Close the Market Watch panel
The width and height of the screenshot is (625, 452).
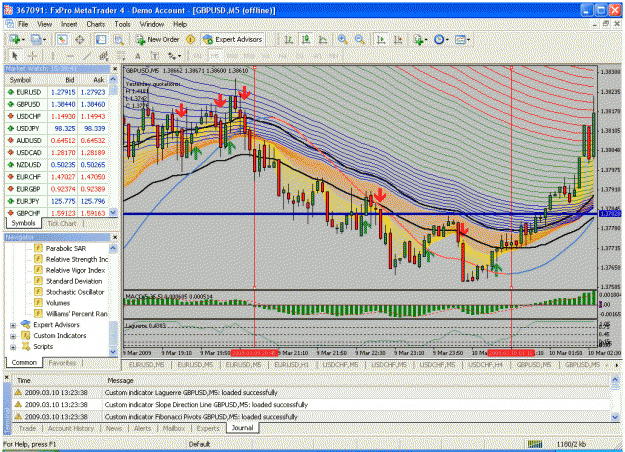pyautogui.click(x=115, y=69)
